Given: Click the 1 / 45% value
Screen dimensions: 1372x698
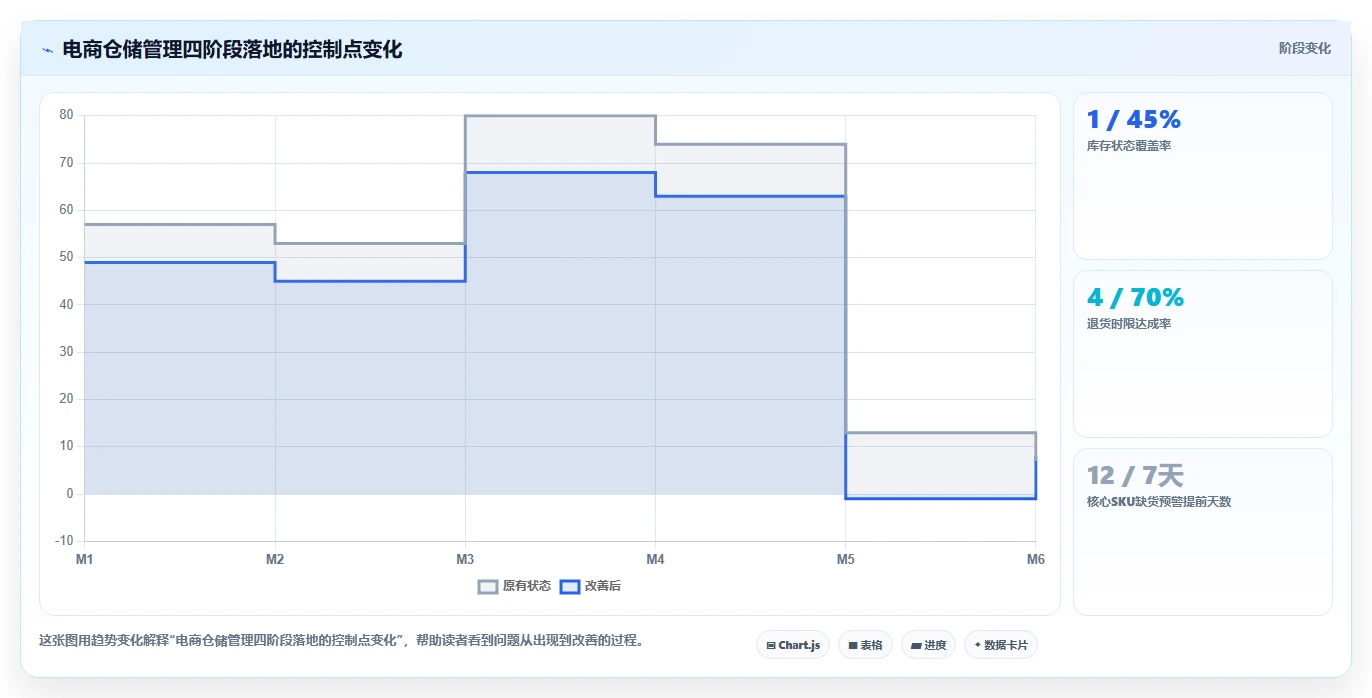Looking at the screenshot, I should [x=1134, y=119].
